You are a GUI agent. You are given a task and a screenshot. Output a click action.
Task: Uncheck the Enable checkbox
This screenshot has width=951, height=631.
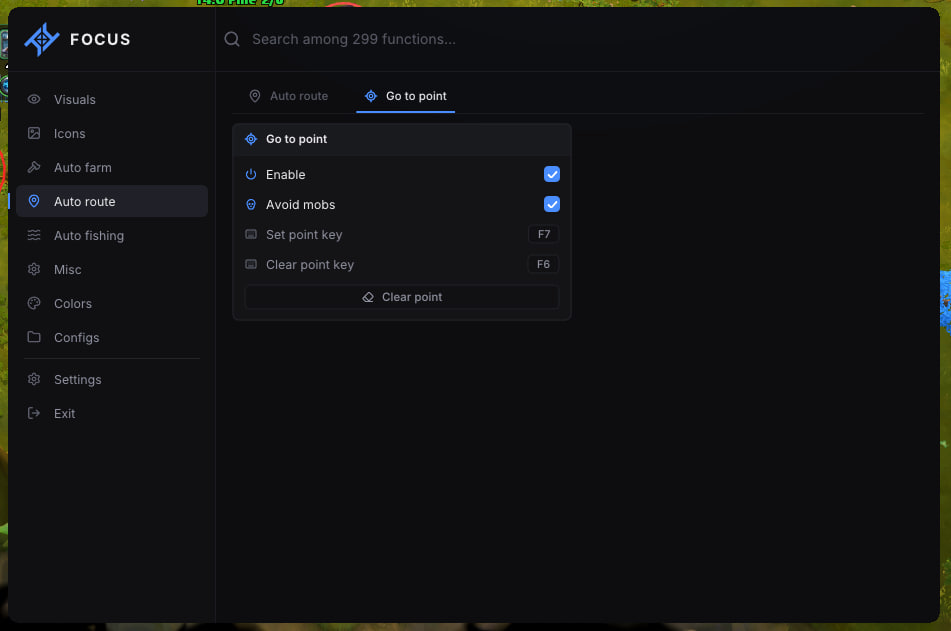click(x=551, y=174)
